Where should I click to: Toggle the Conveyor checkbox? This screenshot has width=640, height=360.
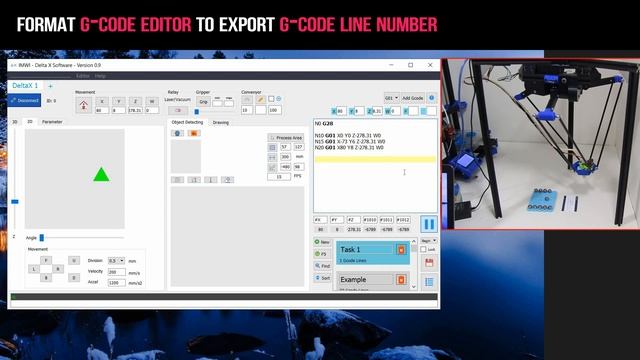tap(271, 99)
